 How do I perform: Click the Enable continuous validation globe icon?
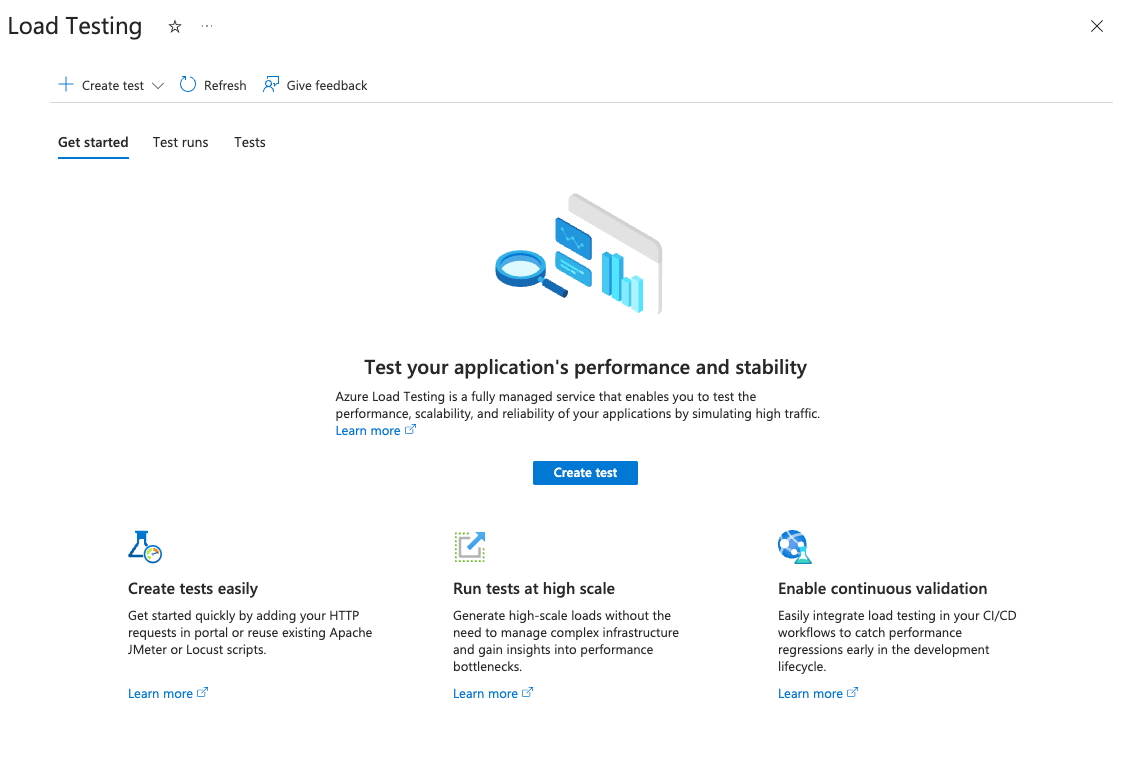point(795,547)
